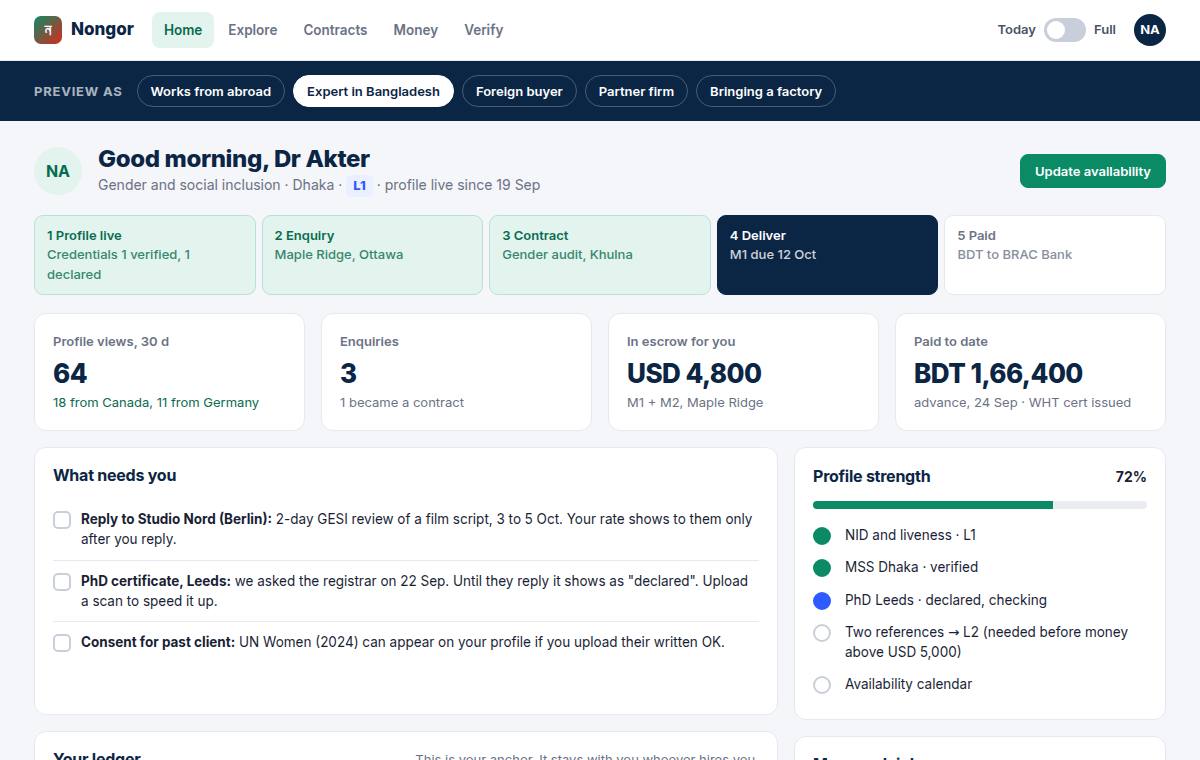The image size is (1200, 760).
Task: Click the Two references empty circle
Action: [x=822, y=633]
